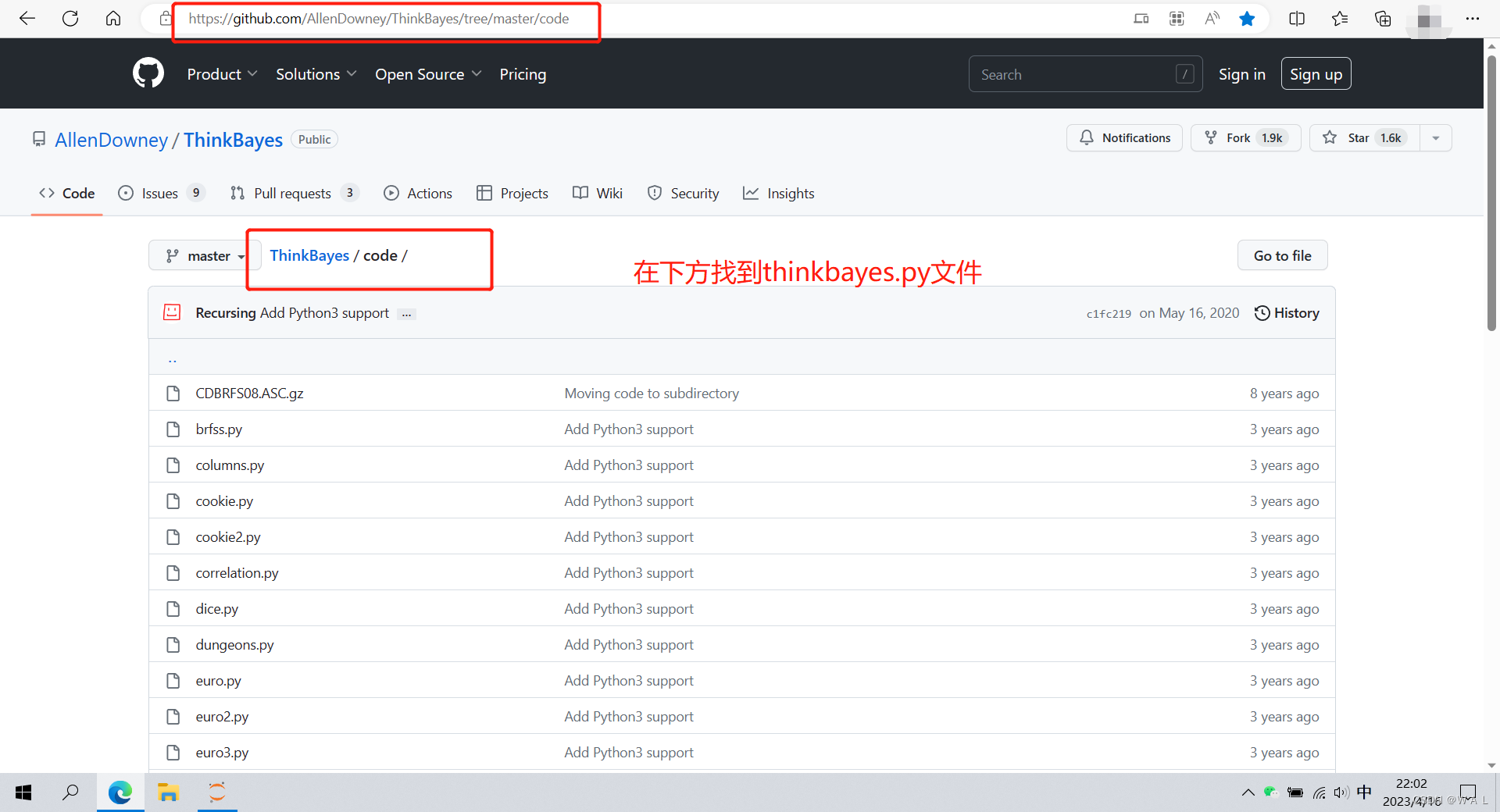Click the Sign up button
Image resolution: width=1500 pixels, height=812 pixels.
[x=1316, y=74]
